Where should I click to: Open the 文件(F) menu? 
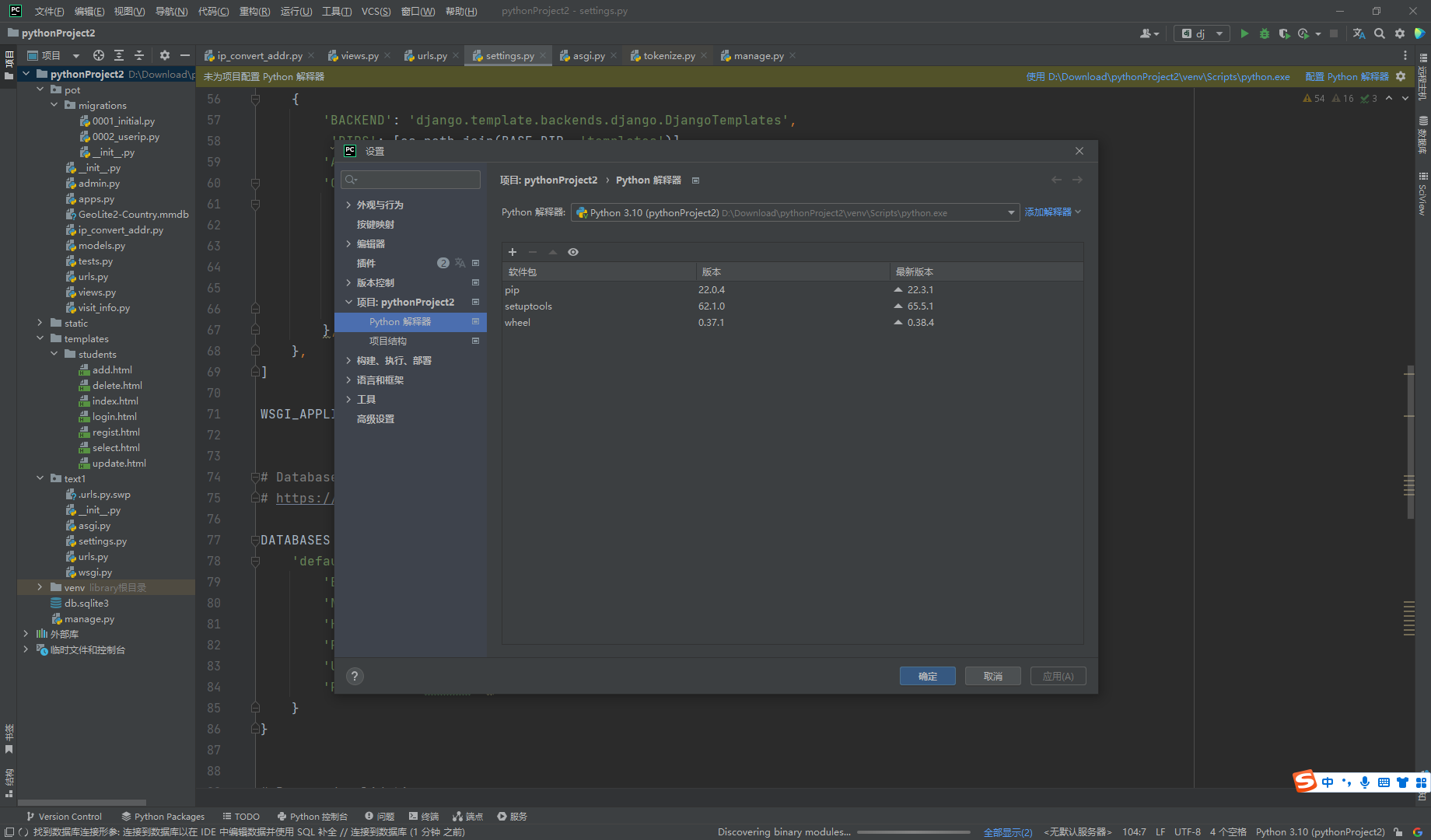coord(49,11)
